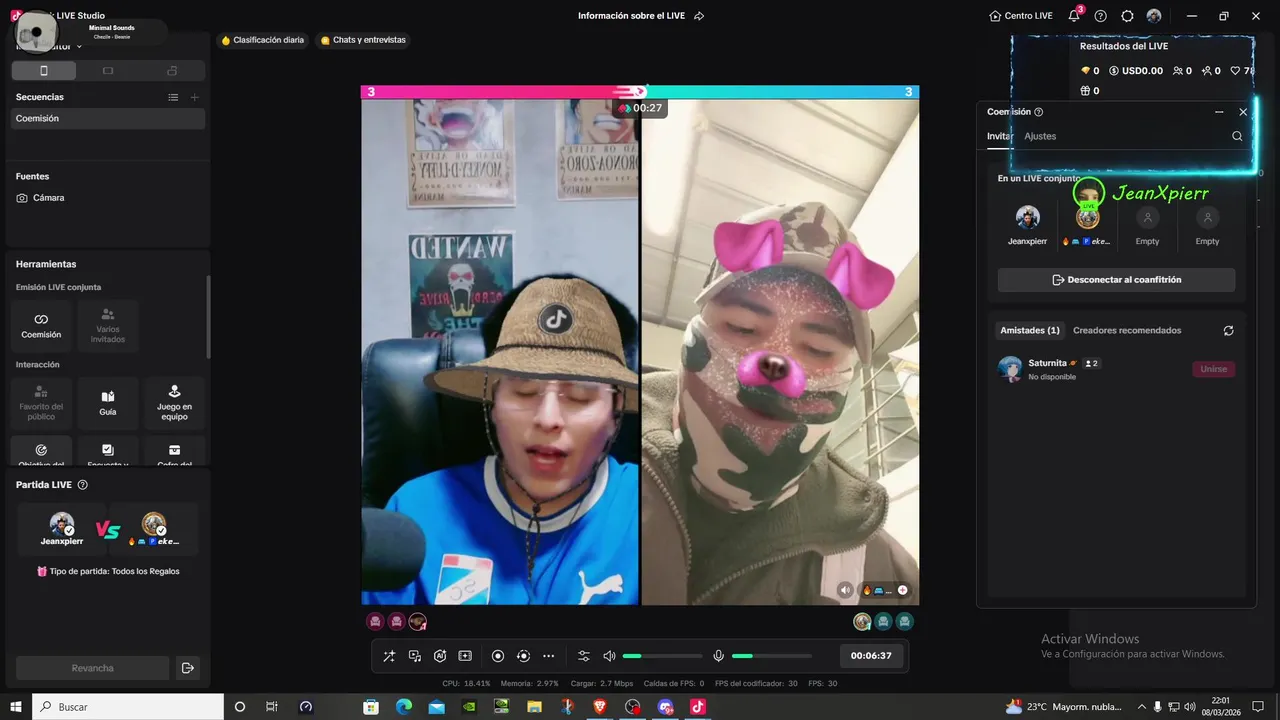Click the plus icon on guest video
1280x720 pixels.
coord(903,590)
